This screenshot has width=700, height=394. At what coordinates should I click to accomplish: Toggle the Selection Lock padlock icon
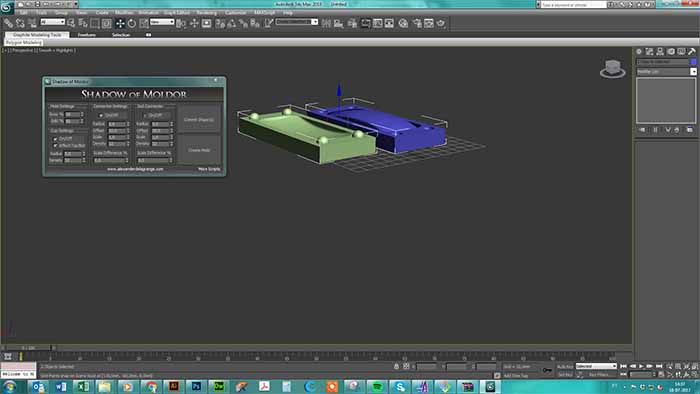pos(396,366)
